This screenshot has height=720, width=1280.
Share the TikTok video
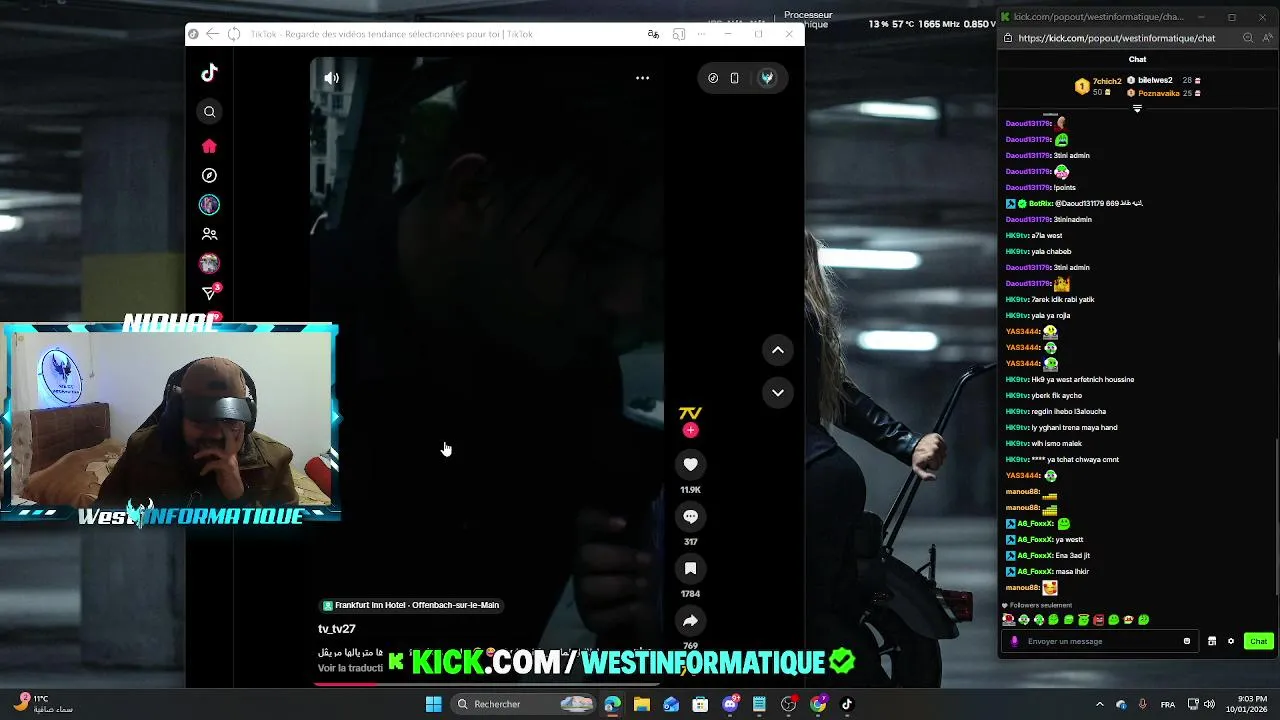[690, 621]
